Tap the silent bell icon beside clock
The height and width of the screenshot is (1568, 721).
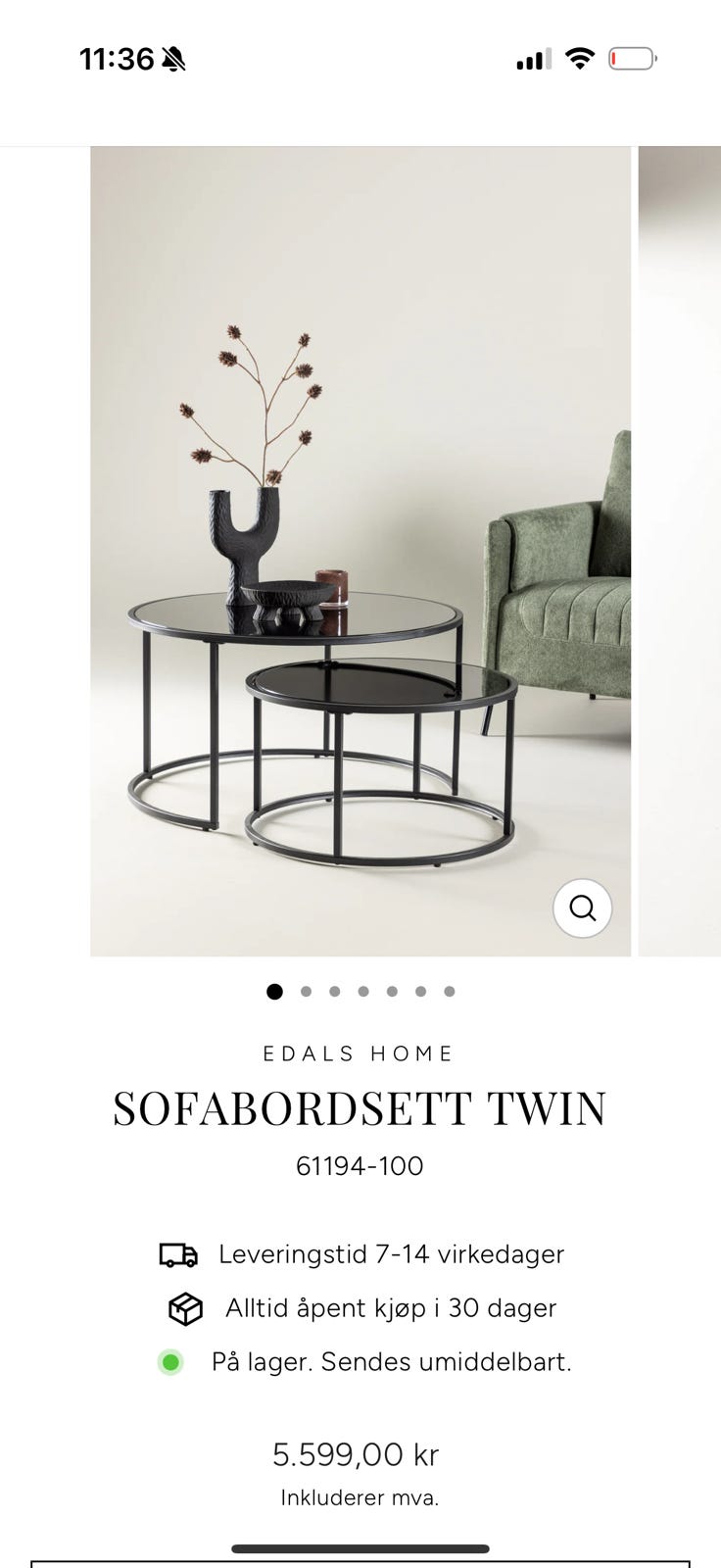click(x=173, y=60)
